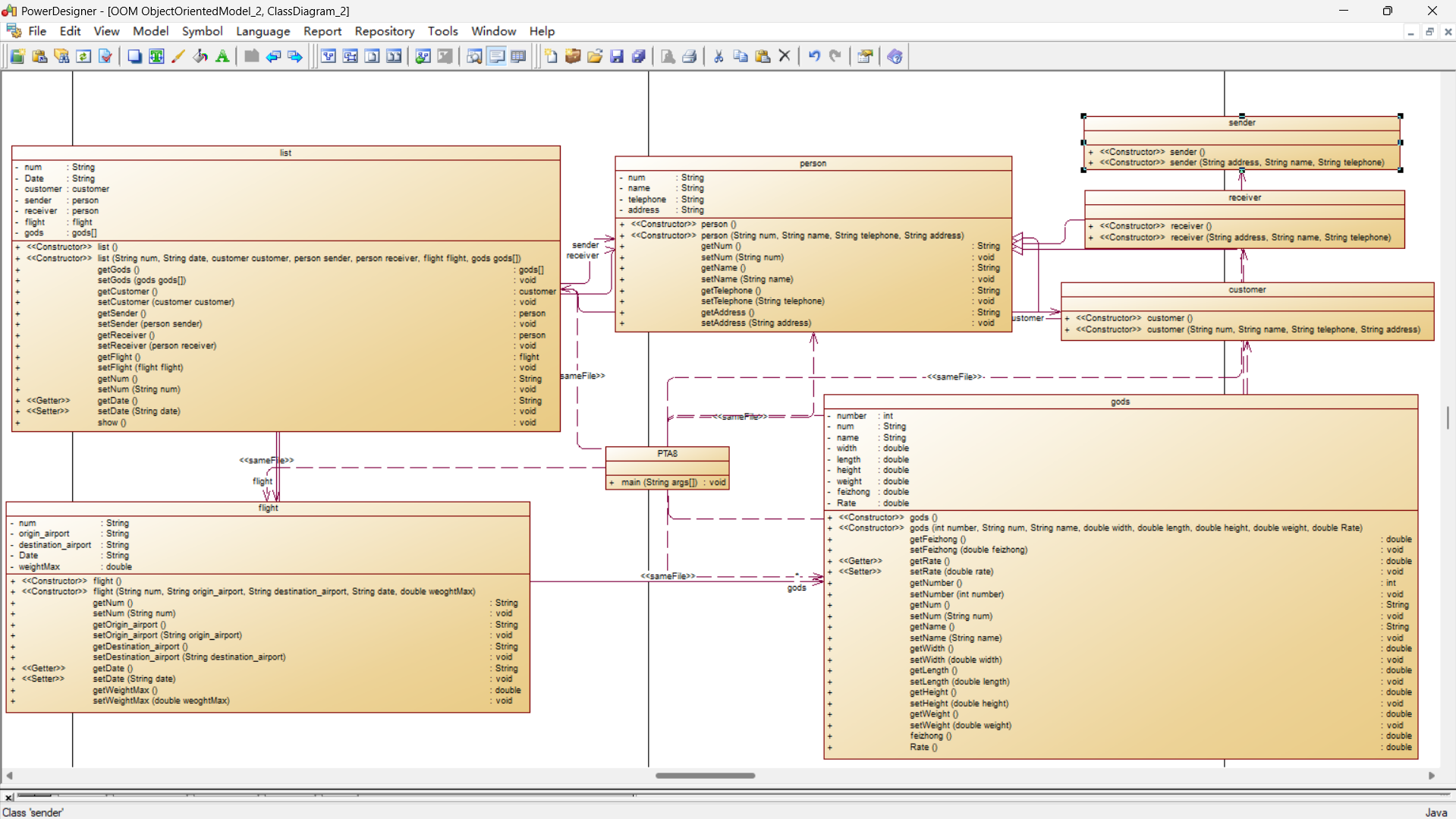Undo the last action with the blue arrow
This screenshot has height=819, width=1456.
click(814, 56)
